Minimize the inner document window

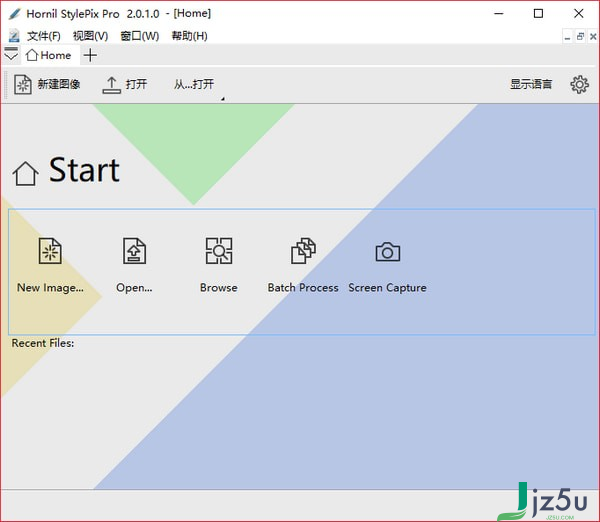click(x=567, y=37)
